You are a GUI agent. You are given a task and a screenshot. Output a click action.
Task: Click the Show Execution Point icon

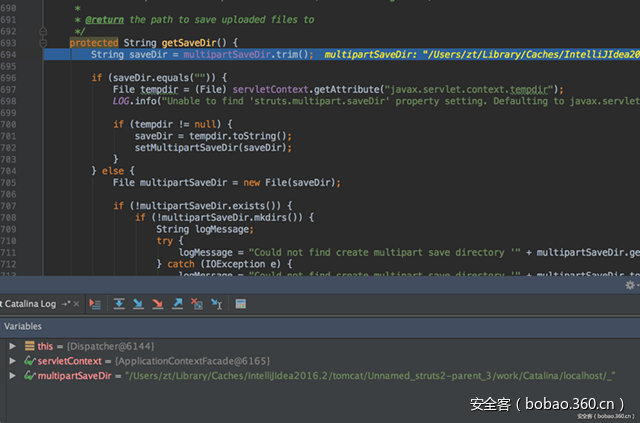95,303
